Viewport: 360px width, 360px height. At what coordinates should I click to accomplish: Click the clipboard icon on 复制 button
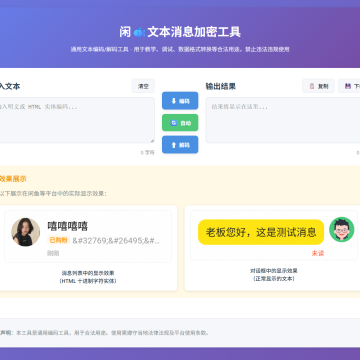point(312,86)
